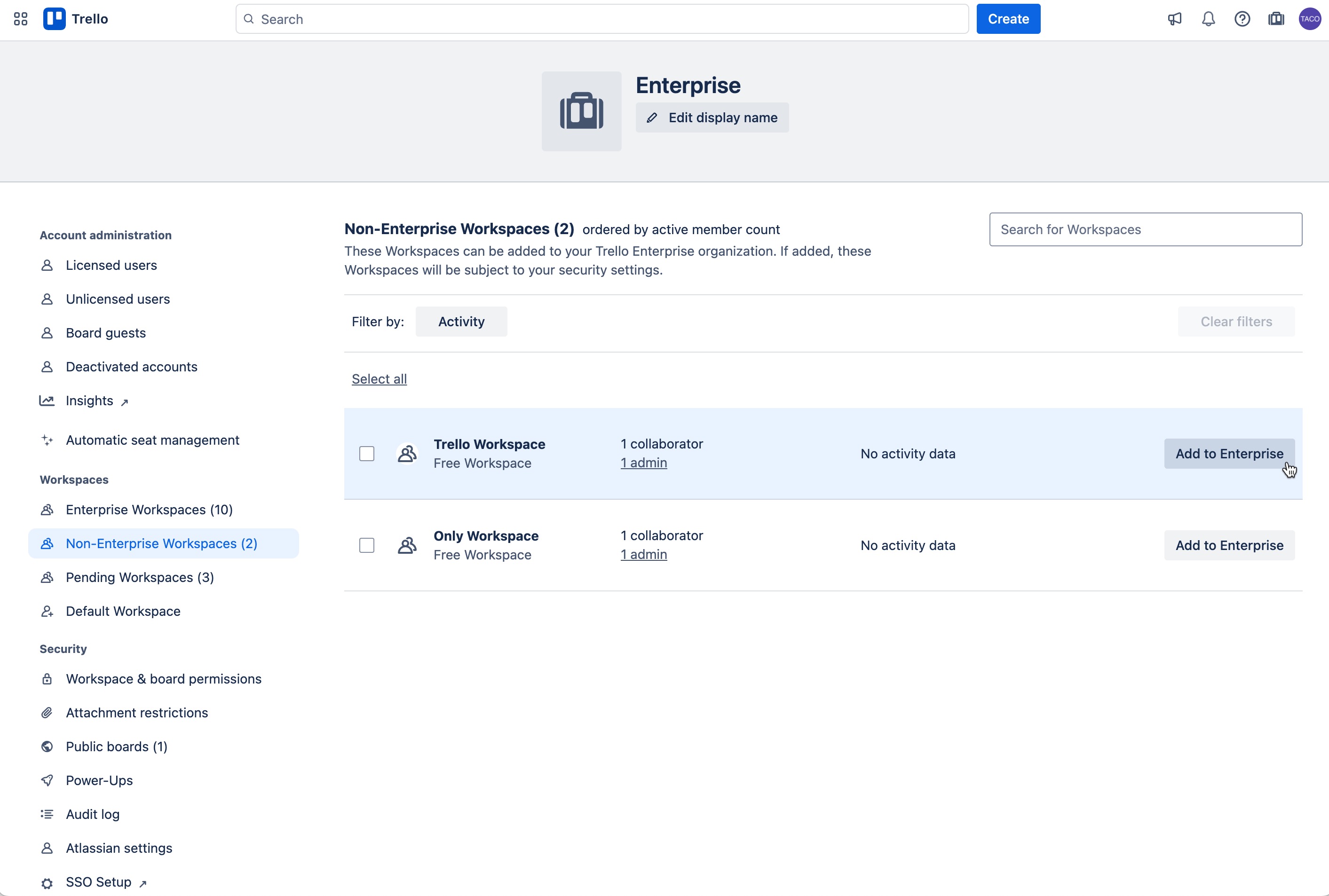The height and width of the screenshot is (896, 1329).
Task: Open 1 admin link for Trello Workspace
Action: [x=644, y=463]
